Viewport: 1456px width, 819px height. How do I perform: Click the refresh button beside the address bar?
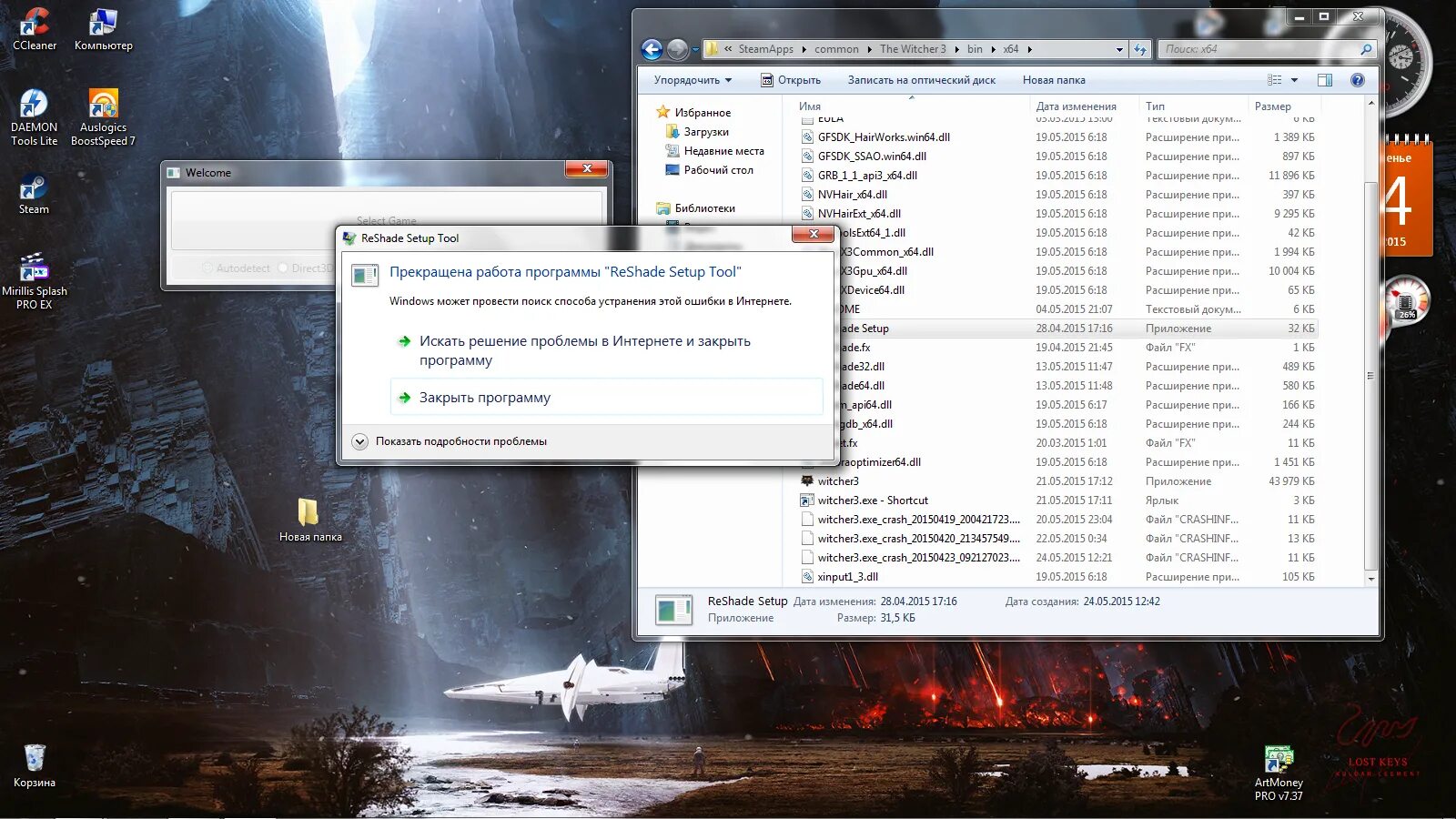click(1140, 49)
